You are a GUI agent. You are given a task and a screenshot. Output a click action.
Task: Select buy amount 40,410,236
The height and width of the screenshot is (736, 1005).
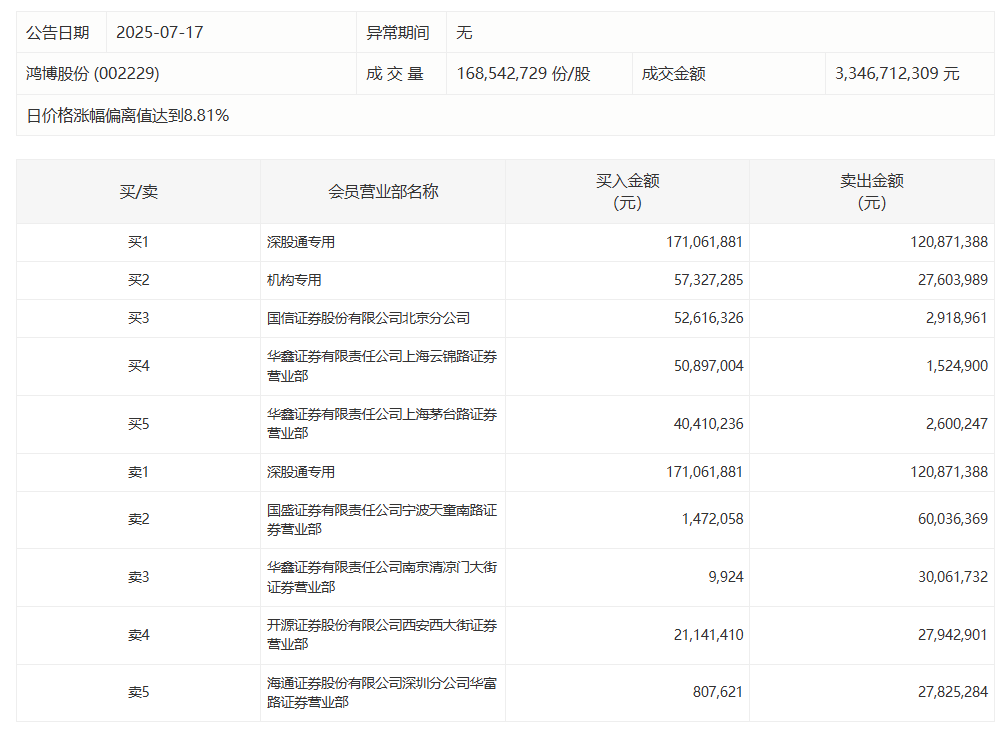pos(708,424)
